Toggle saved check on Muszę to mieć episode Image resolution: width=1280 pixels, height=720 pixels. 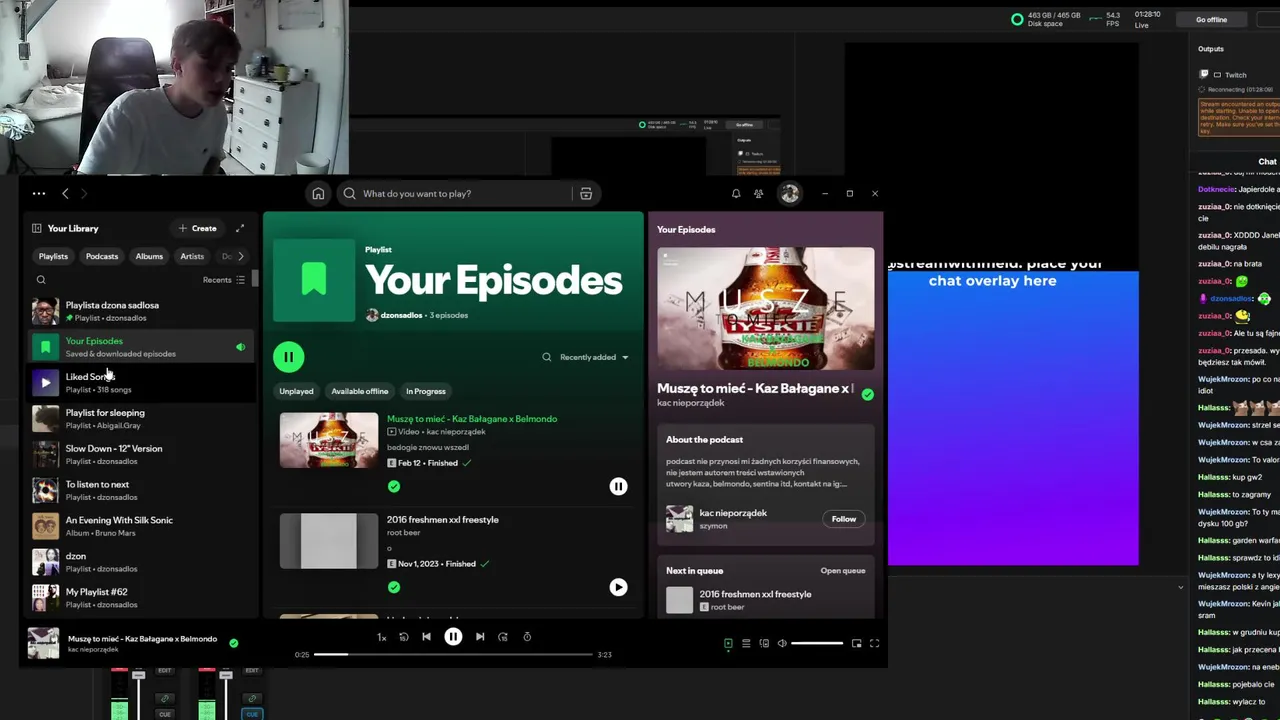(x=394, y=487)
